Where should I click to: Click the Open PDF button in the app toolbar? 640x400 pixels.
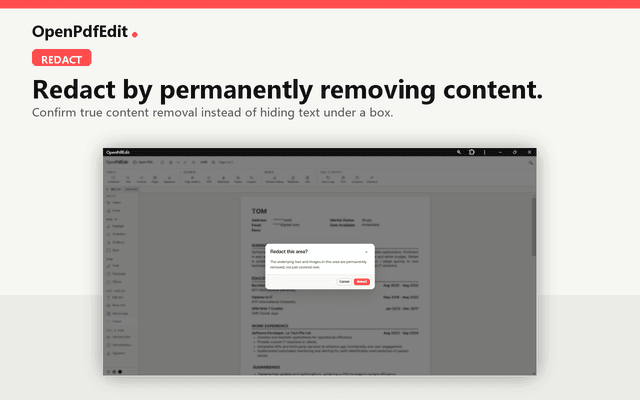(x=144, y=162)
